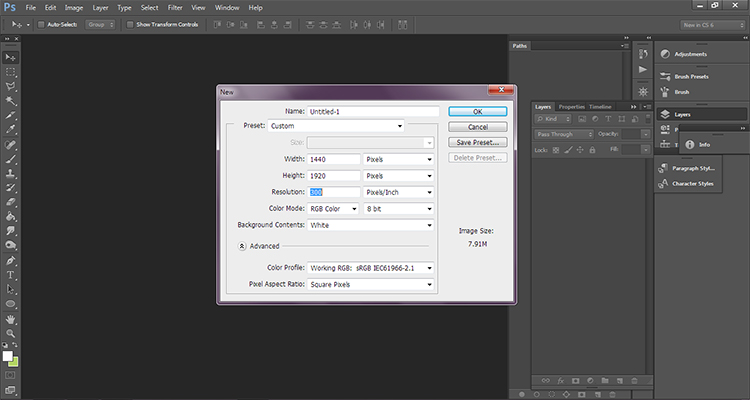The width and height of the screenshot is (750, 400).
Task: Open the Filter menu
Action: pos(175,8)
